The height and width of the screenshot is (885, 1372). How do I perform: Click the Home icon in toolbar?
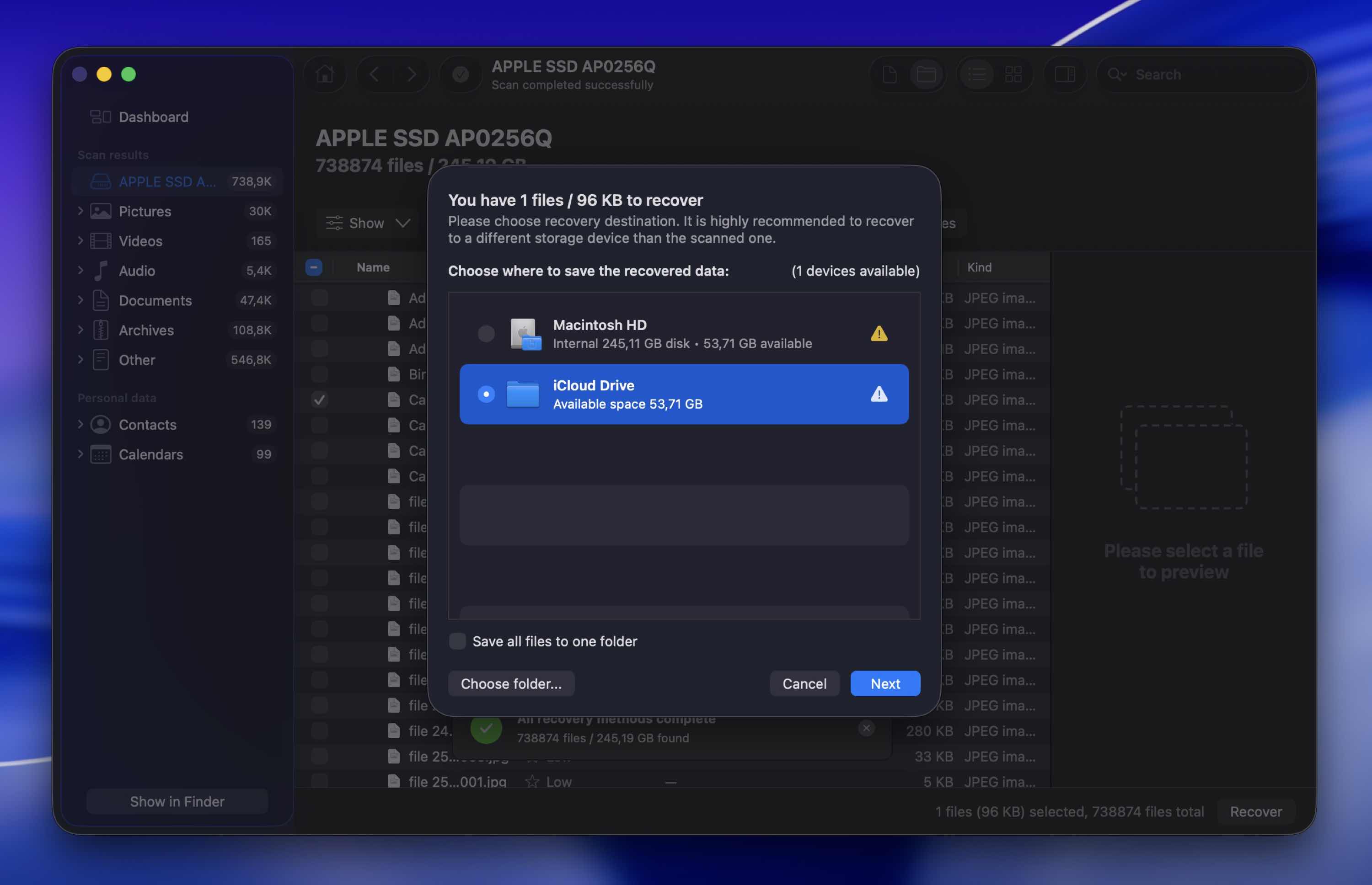point(325,74)
